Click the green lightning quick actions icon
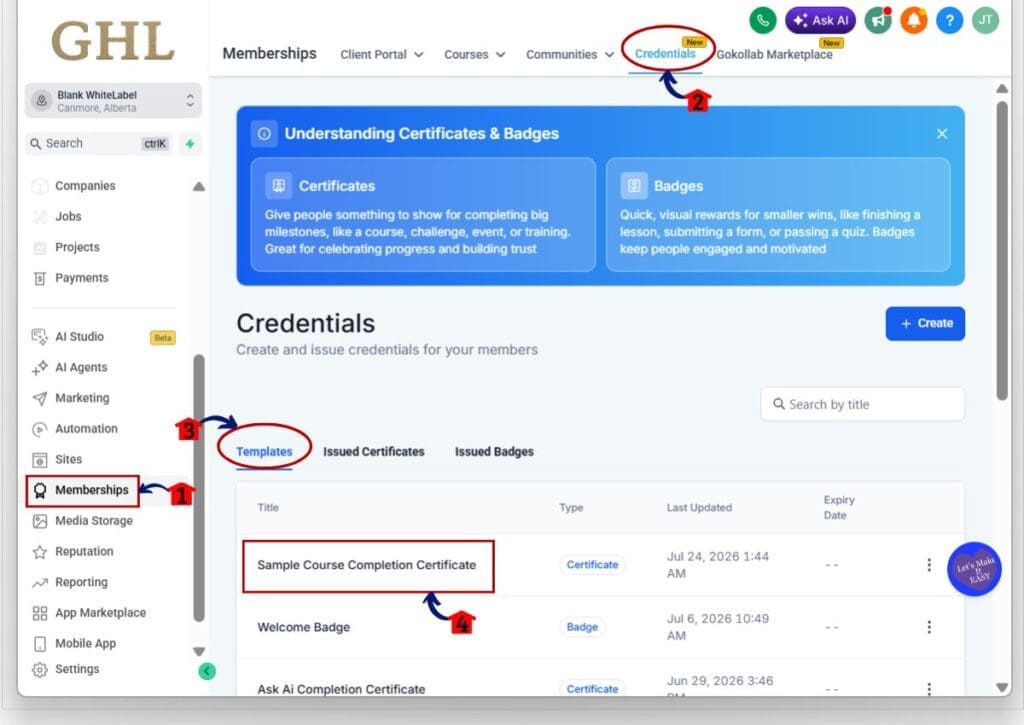Viewport: 1024px width, 725px height. coord(190,143)
